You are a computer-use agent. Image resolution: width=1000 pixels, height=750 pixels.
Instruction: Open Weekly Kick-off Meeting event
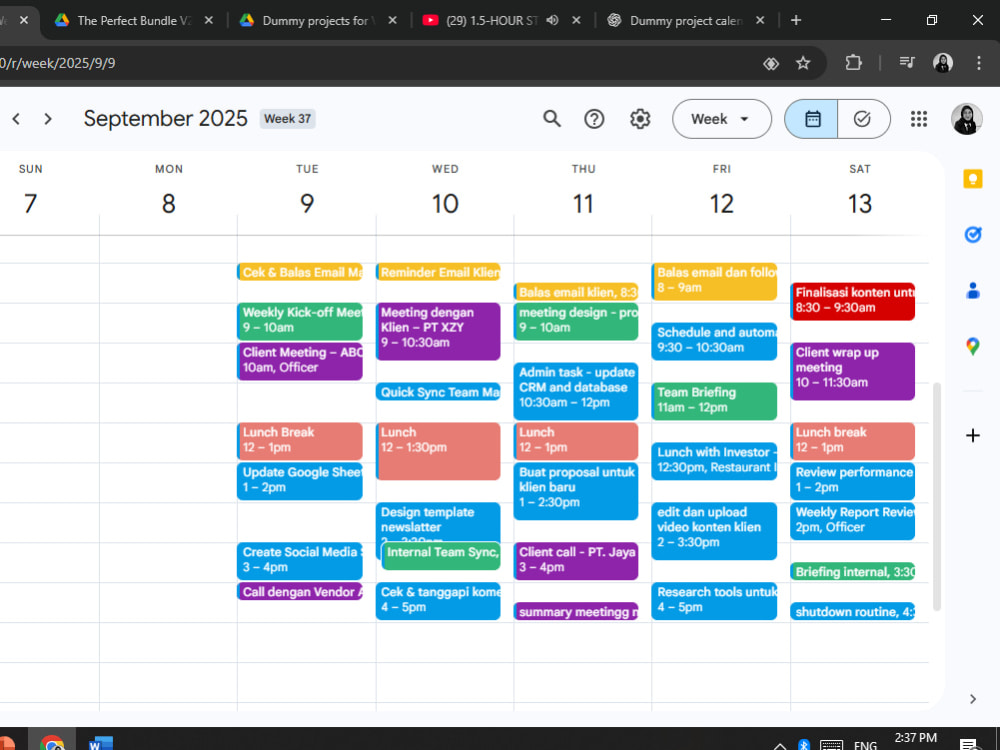[x=300, y=321]
